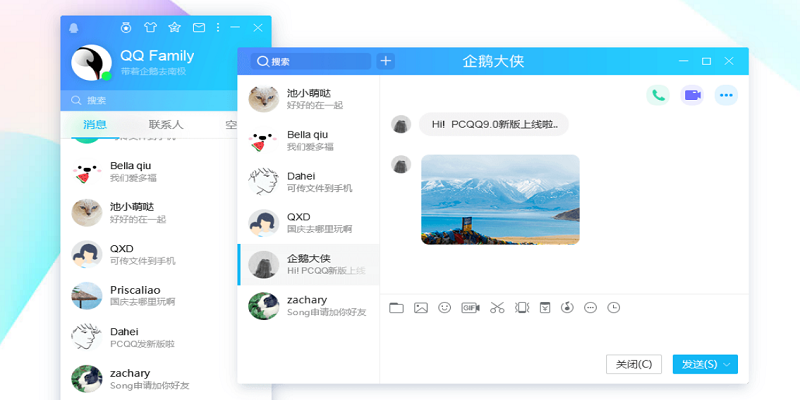Open the vertical dots menu in main window

click(x=218, y=28)
